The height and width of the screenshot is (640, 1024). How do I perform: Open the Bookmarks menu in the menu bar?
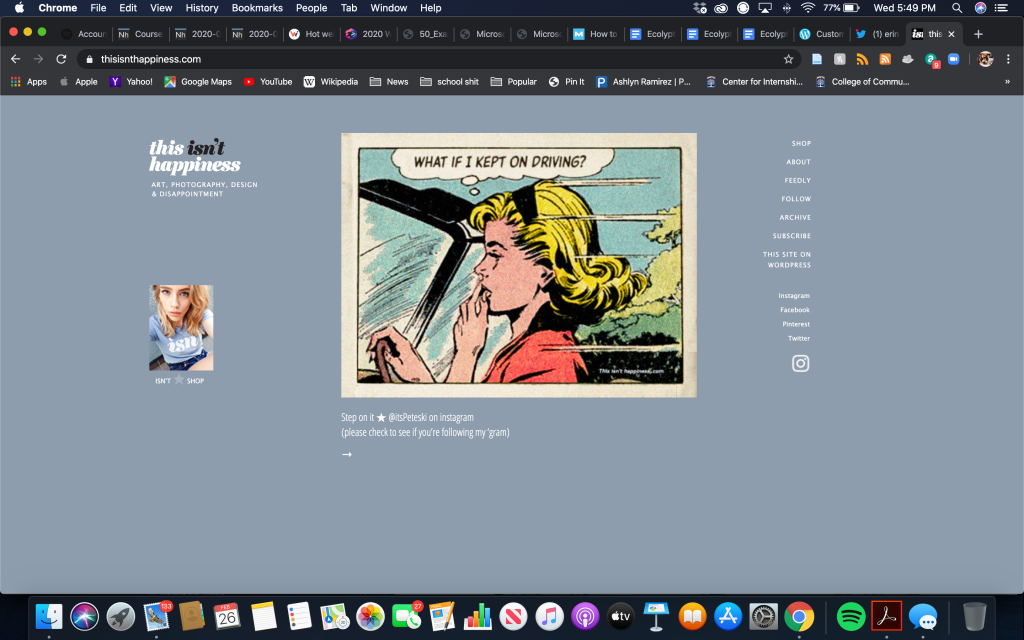tap(257, 8)
